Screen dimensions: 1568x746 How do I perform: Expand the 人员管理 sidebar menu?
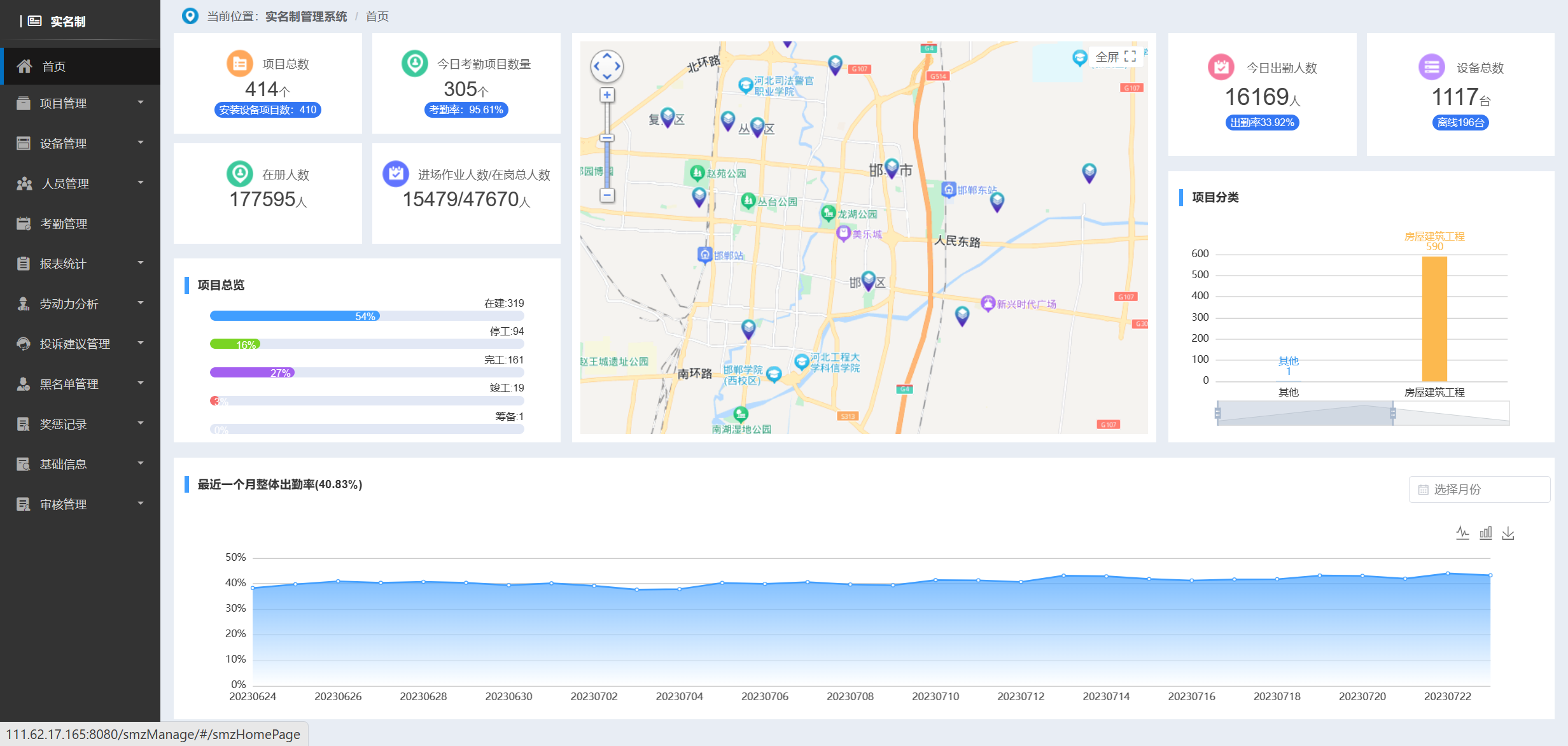click(80, 183)
